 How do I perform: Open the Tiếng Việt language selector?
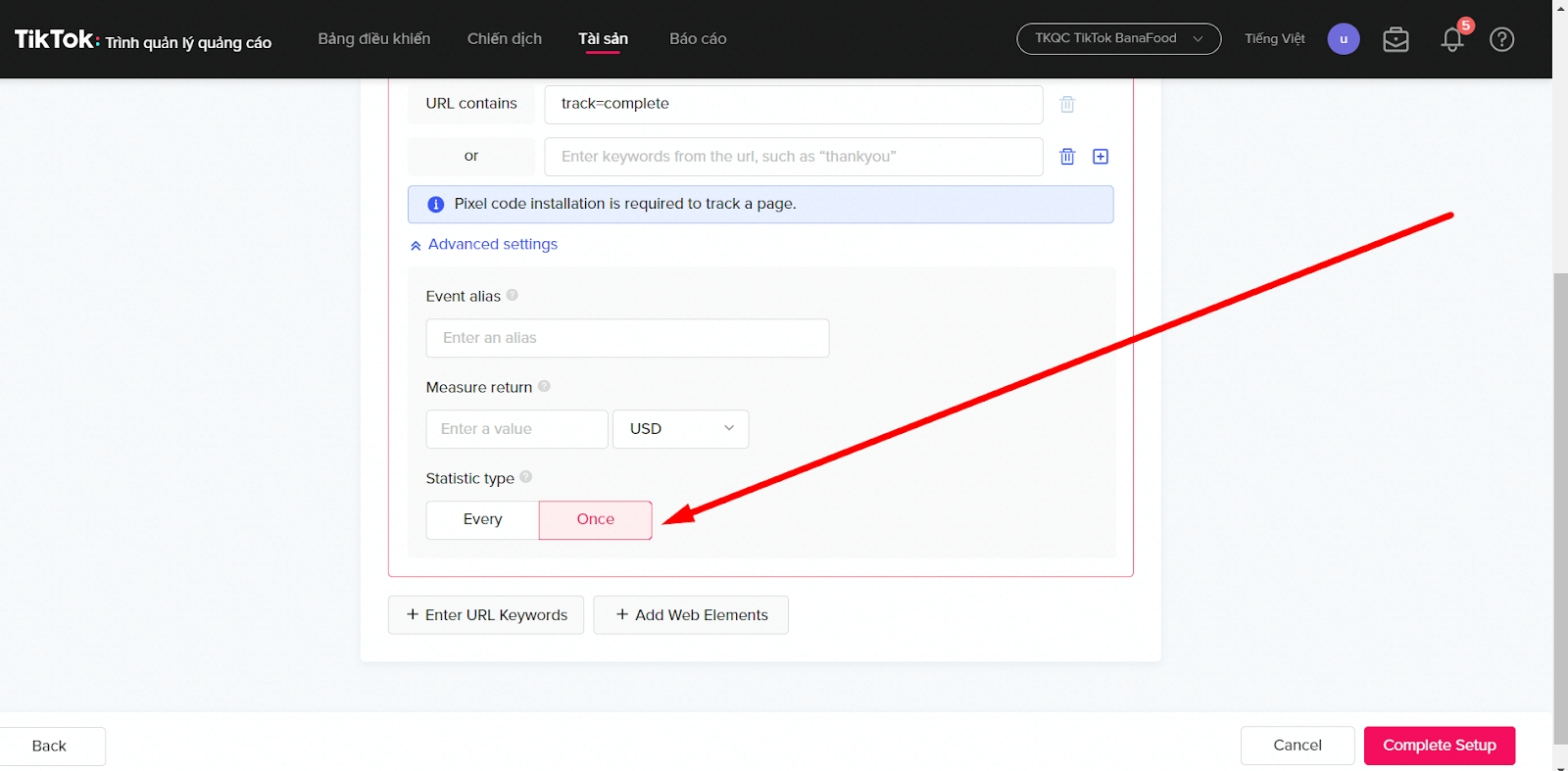(x=1274, y=39)
